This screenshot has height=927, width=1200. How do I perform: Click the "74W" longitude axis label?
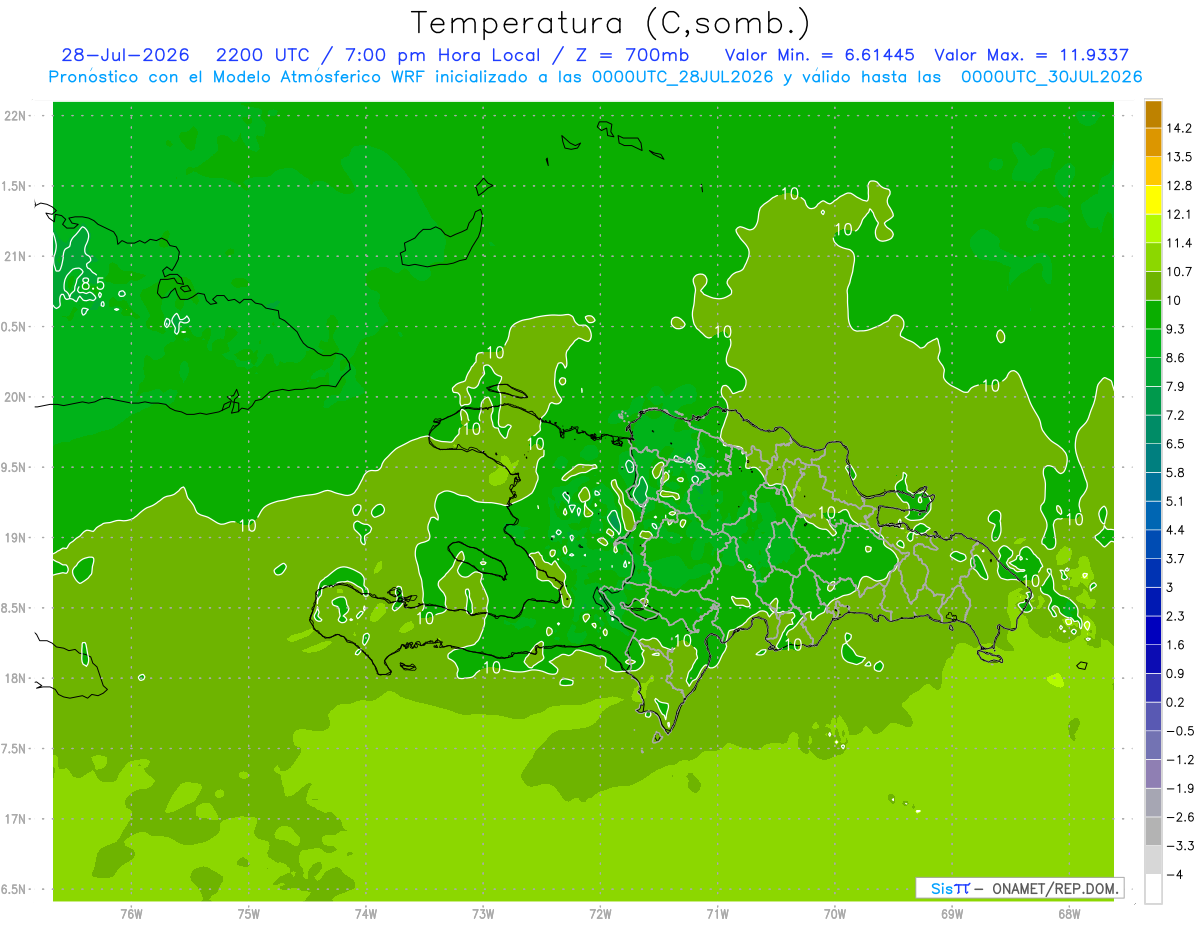[365, 914]
